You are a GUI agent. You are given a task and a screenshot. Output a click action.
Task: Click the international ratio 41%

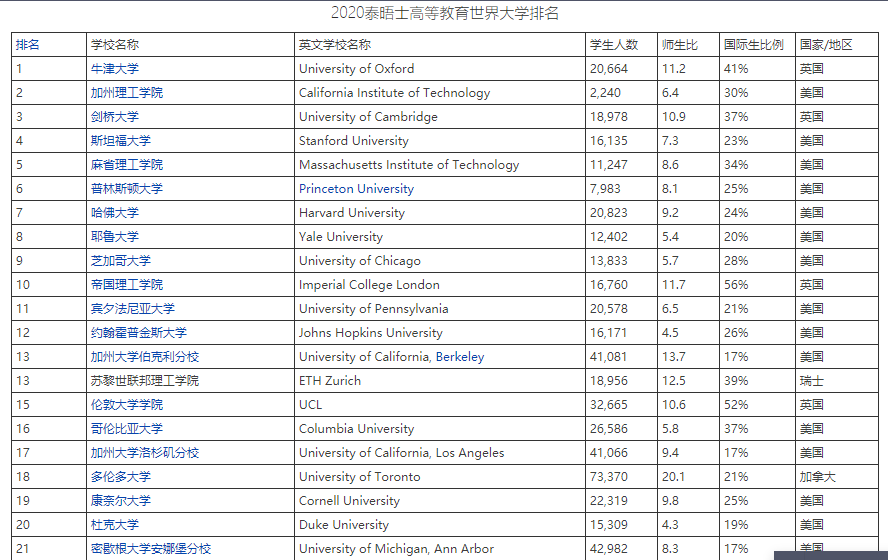click(x=736, y=69)
